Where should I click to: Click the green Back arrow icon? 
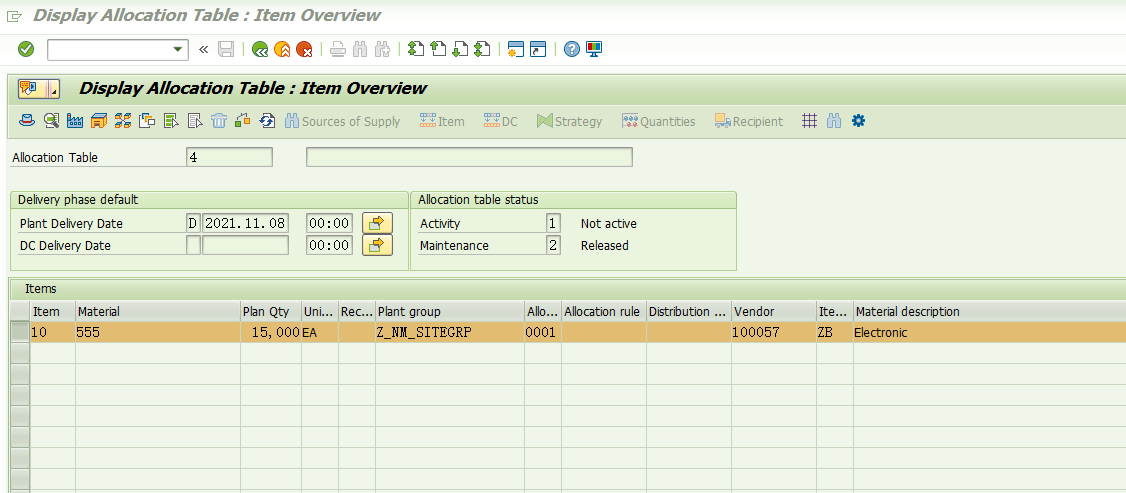coord(260,50)
